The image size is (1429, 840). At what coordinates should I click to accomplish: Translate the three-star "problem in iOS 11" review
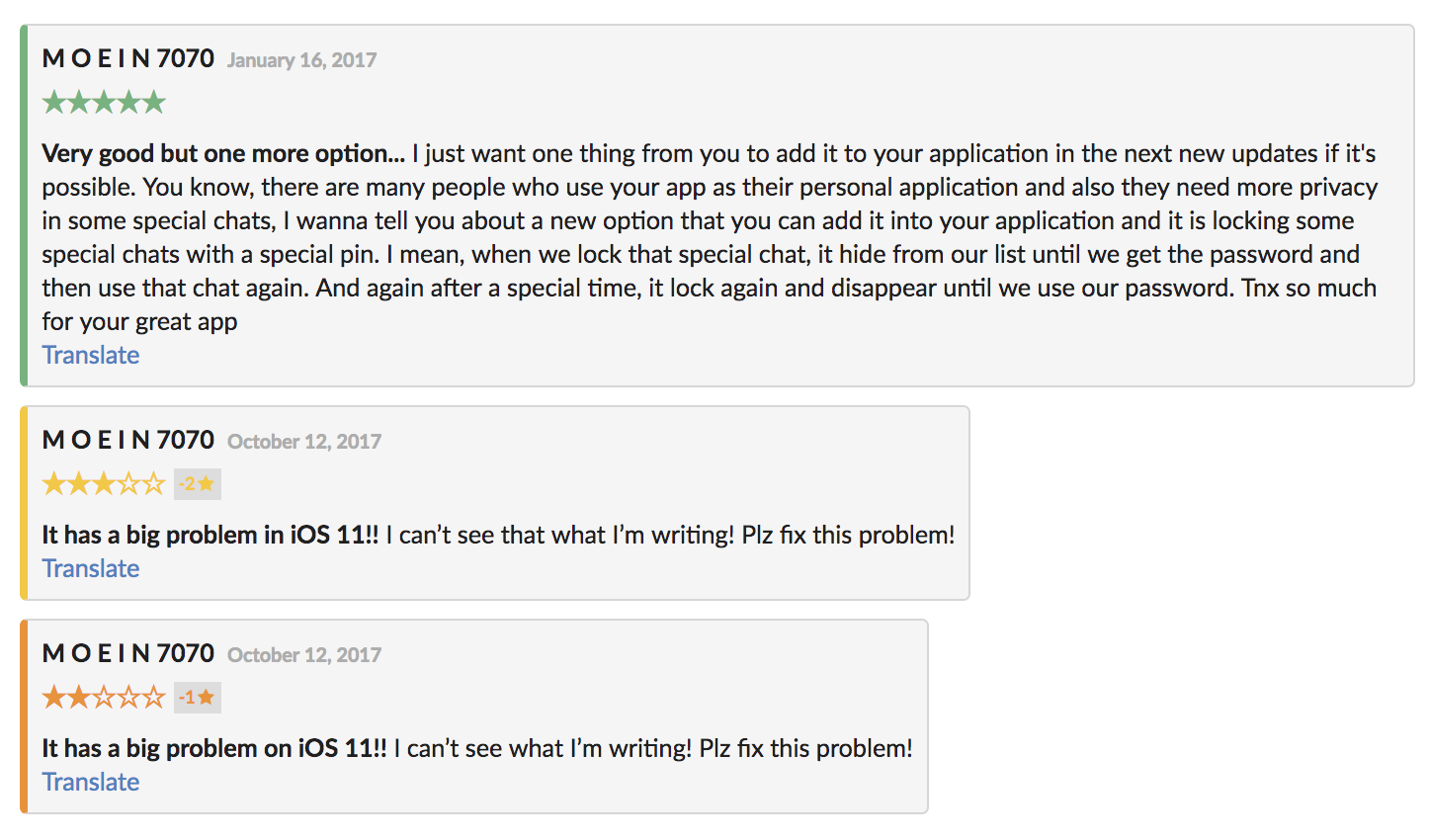[x=91, y=568]
